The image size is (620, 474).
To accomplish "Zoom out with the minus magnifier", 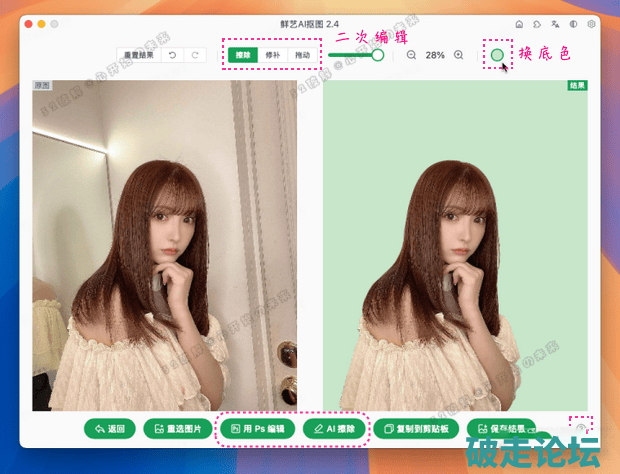I will (x=411, y=56).
